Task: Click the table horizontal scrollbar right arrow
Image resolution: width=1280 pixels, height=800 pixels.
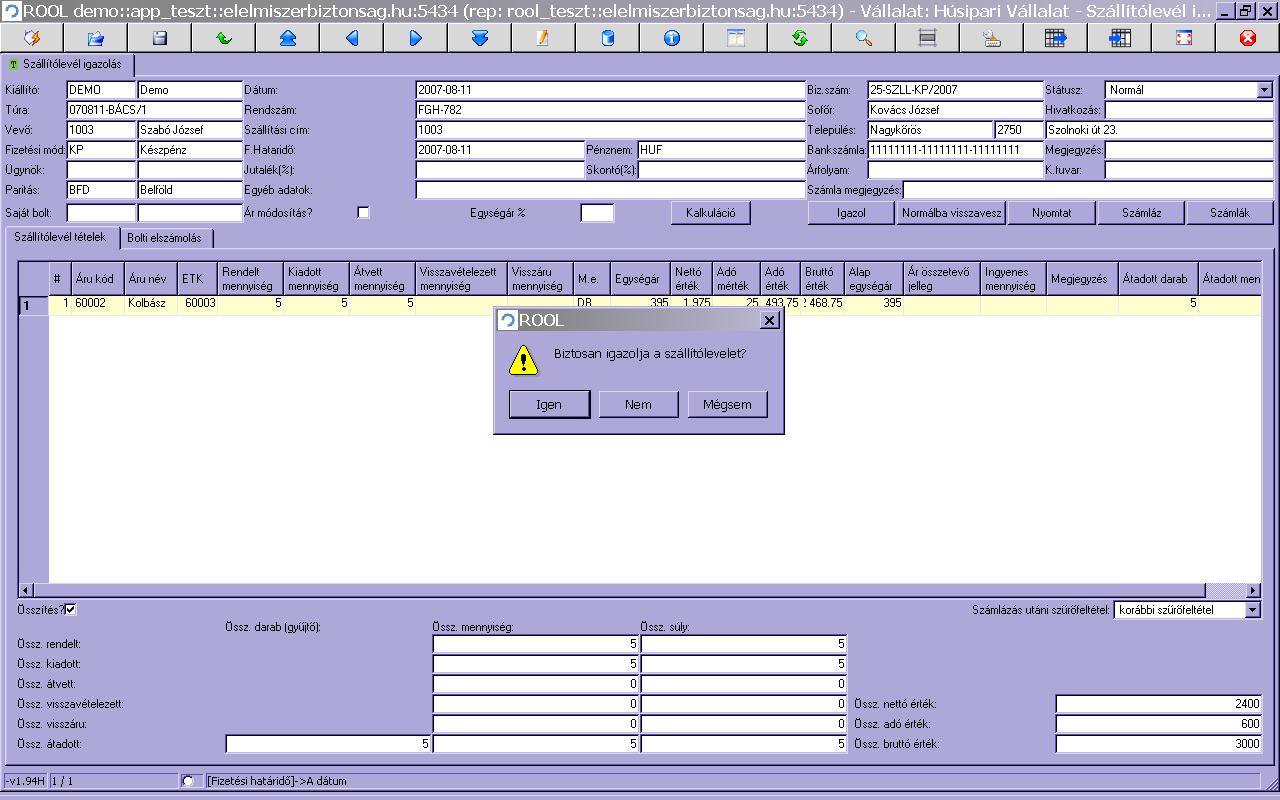Action: (1253, 590)
